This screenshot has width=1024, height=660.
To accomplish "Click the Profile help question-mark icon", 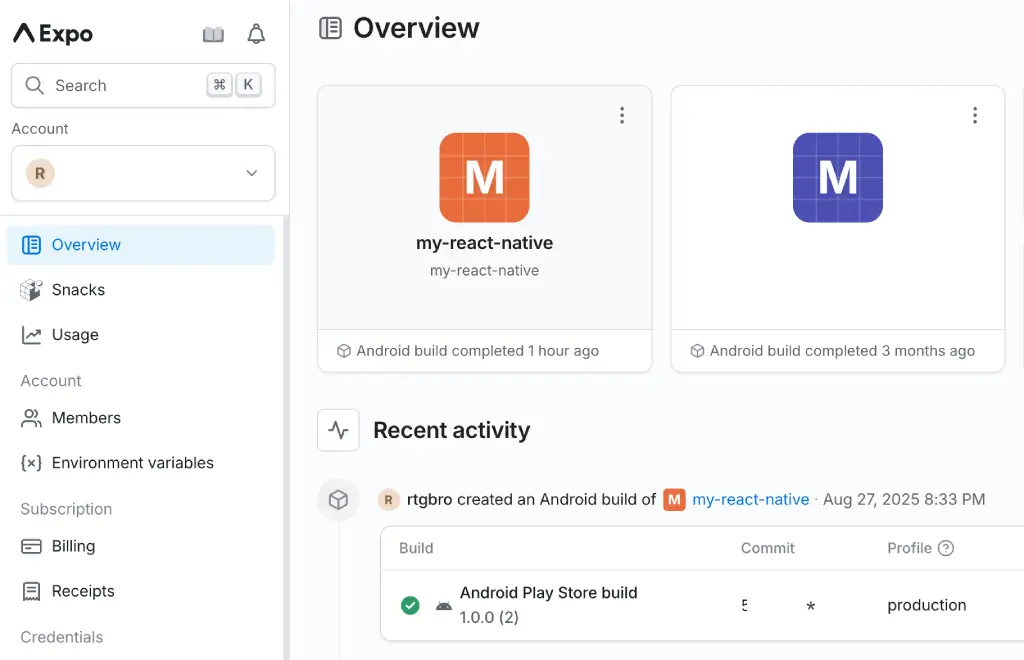I will click(946, 548).
